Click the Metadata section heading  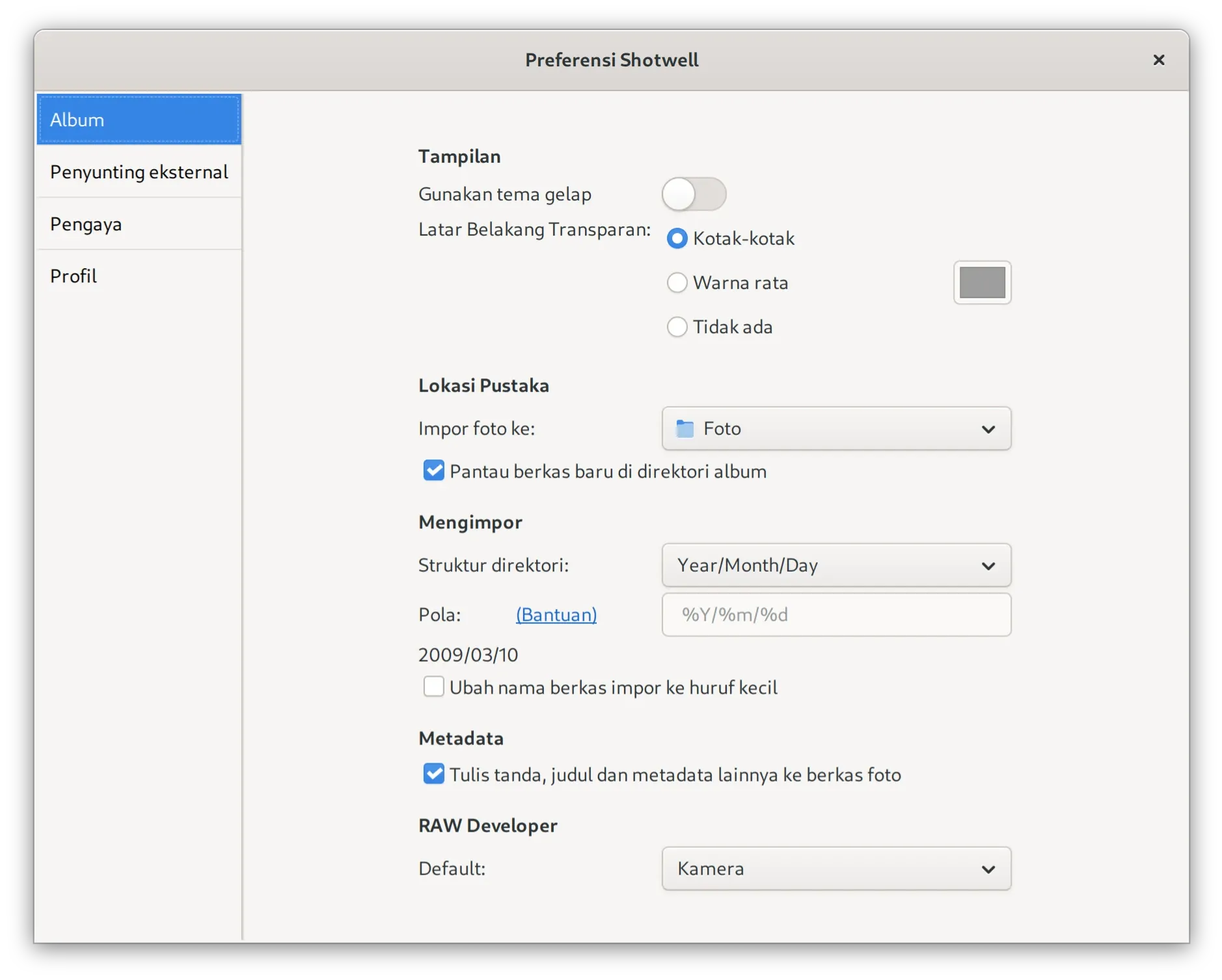(461, 738)
